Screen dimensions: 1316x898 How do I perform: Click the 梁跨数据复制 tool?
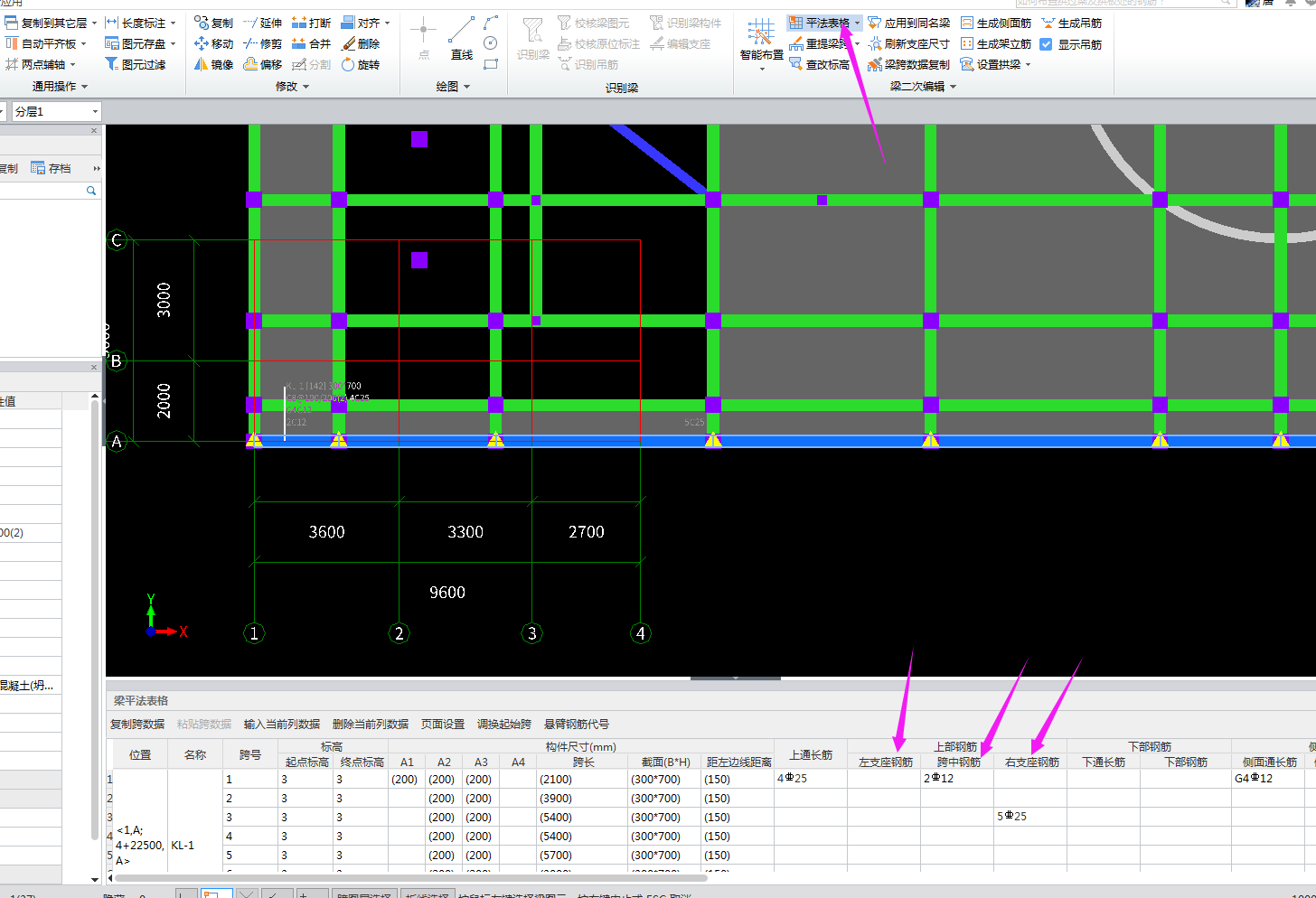(x=909, y=64)
